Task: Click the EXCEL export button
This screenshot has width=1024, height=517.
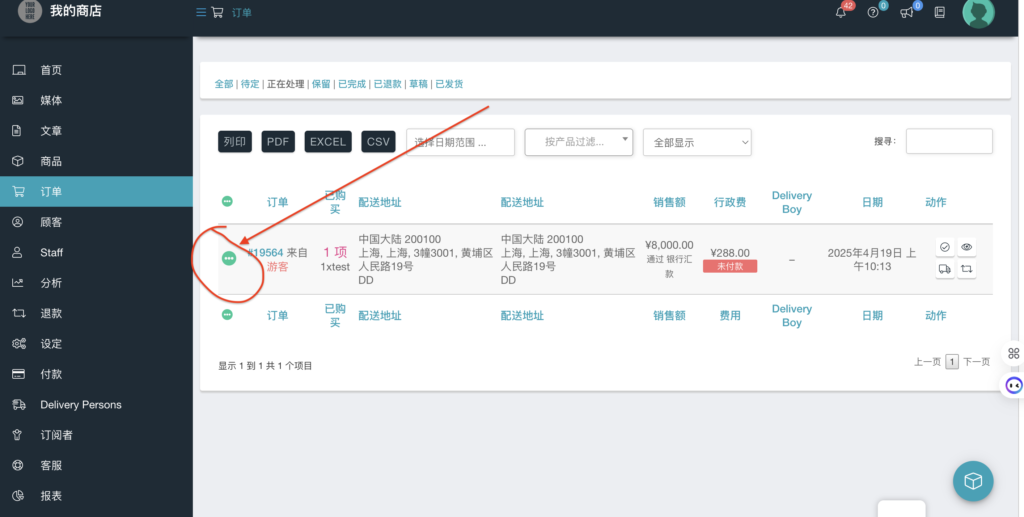Action: point(328,142)
